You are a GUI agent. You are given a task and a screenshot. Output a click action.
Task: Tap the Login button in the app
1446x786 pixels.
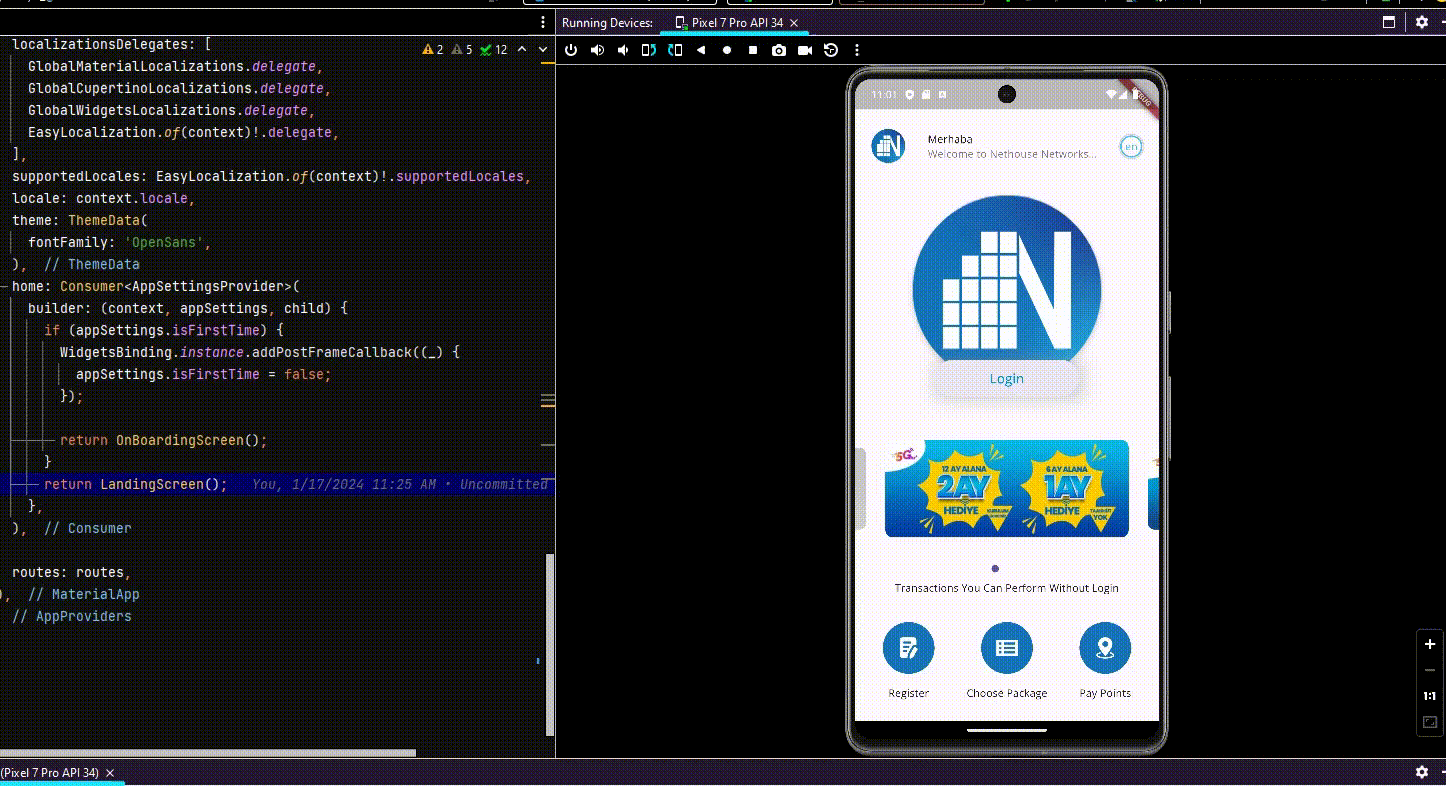tap(1006, 378)
